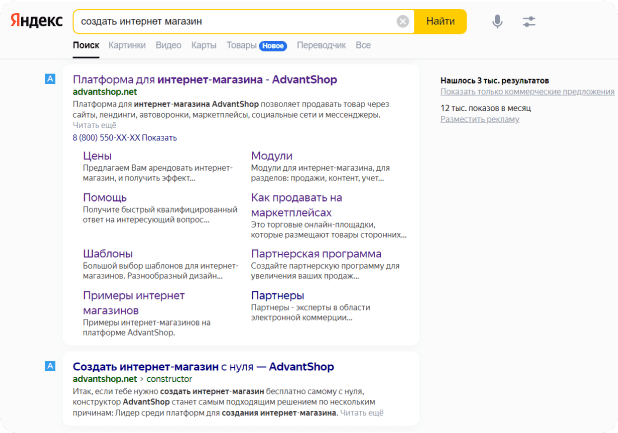Open search settings sliders icon

coord(529,21)
